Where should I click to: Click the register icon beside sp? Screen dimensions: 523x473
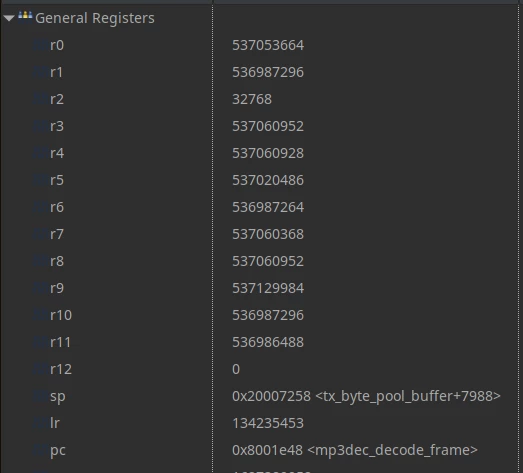pyautogui.click(x=40, y=397)
